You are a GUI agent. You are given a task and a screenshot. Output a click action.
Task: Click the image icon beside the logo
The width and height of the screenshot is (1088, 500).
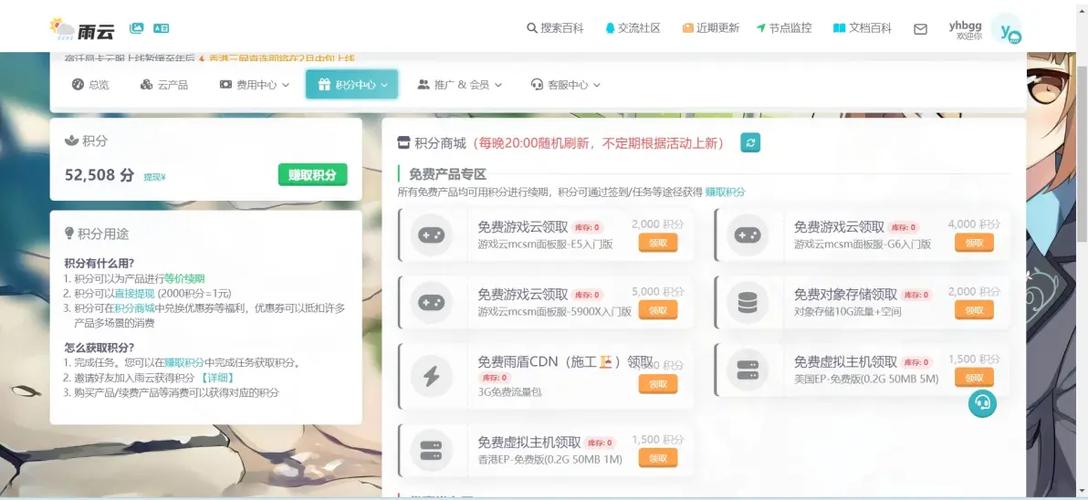pyautogui.click(x=137, y=28)
